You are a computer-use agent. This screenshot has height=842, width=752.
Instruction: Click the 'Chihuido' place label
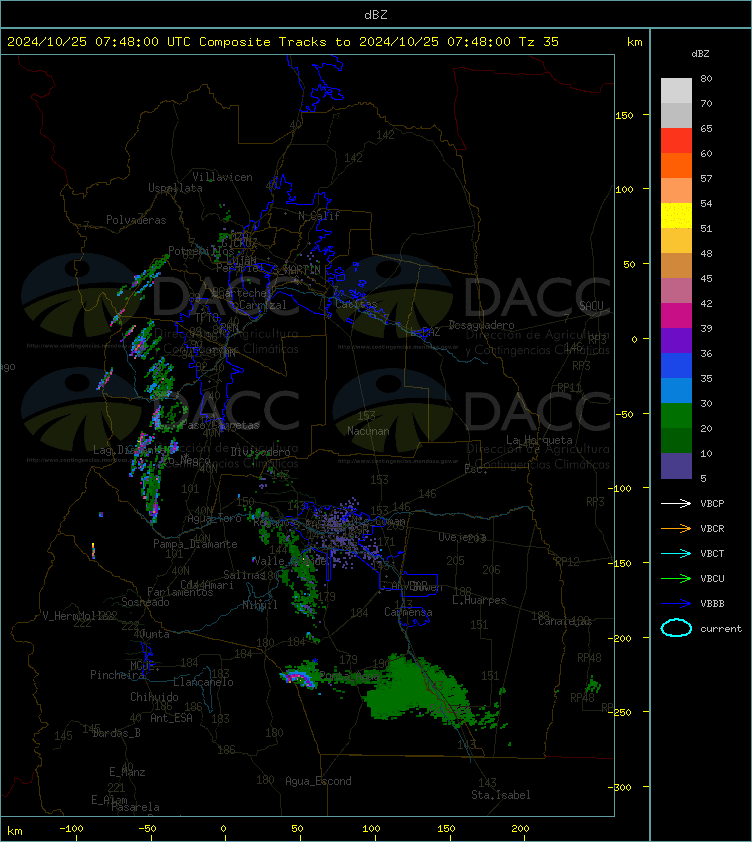pos(154,697)
